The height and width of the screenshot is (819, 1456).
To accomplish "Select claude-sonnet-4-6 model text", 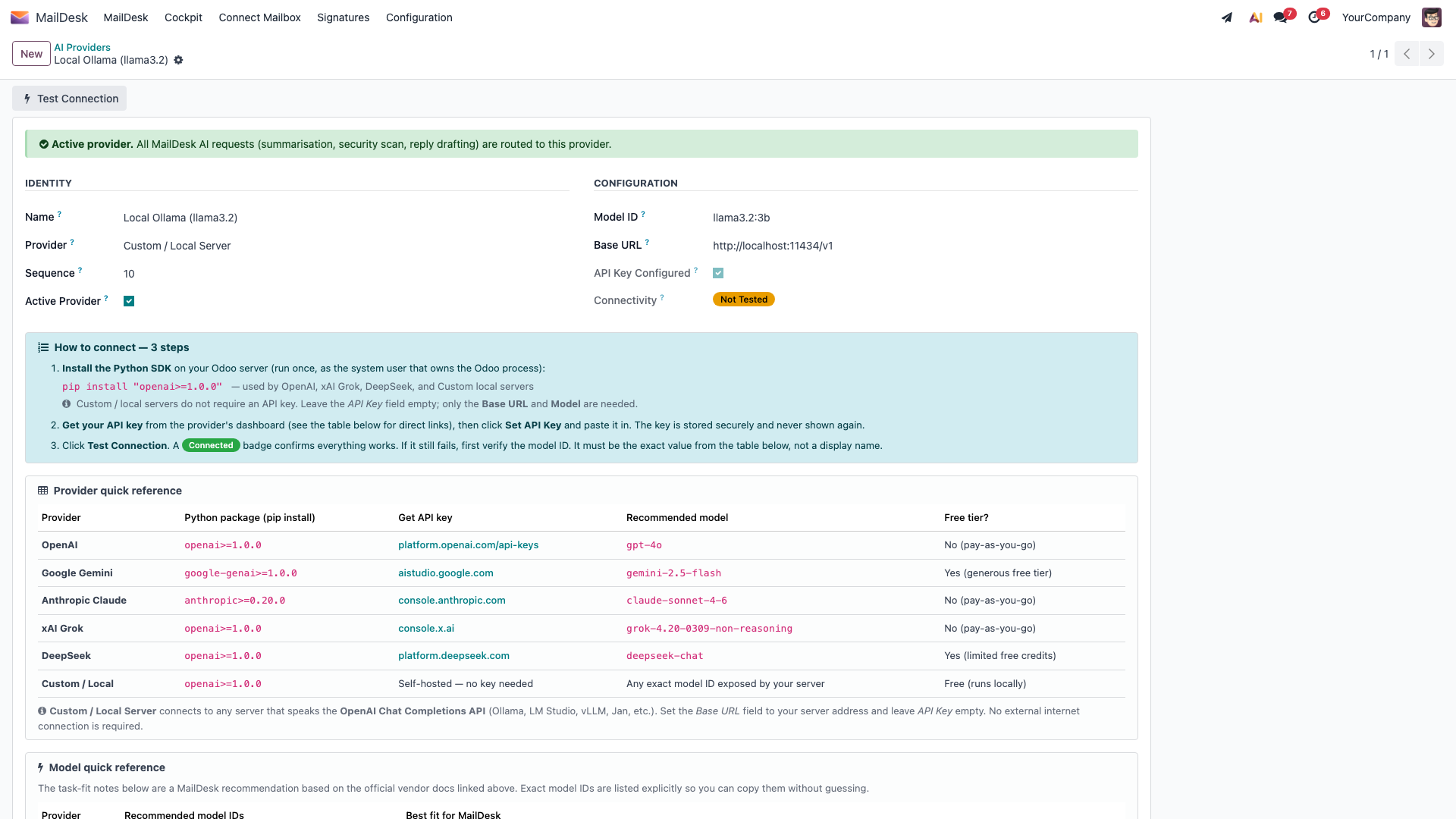I will [x=676, y=601].
